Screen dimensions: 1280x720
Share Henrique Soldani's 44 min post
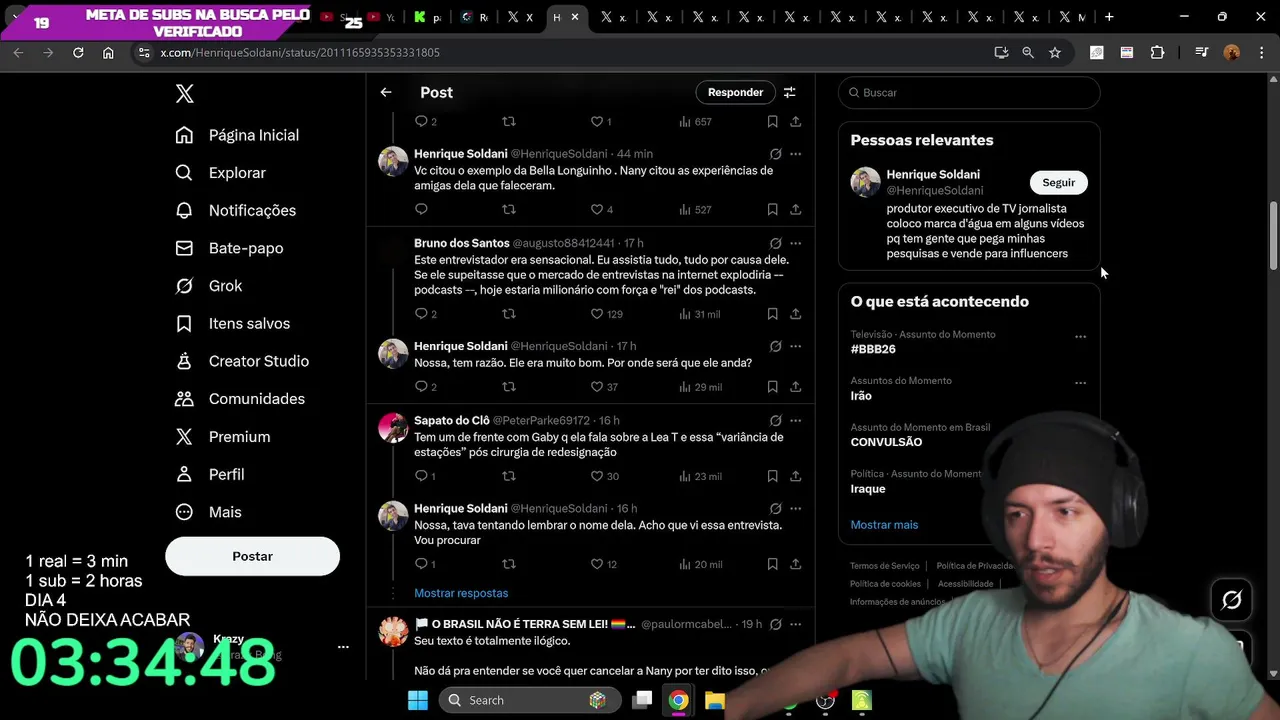click(x=796, y=209)
